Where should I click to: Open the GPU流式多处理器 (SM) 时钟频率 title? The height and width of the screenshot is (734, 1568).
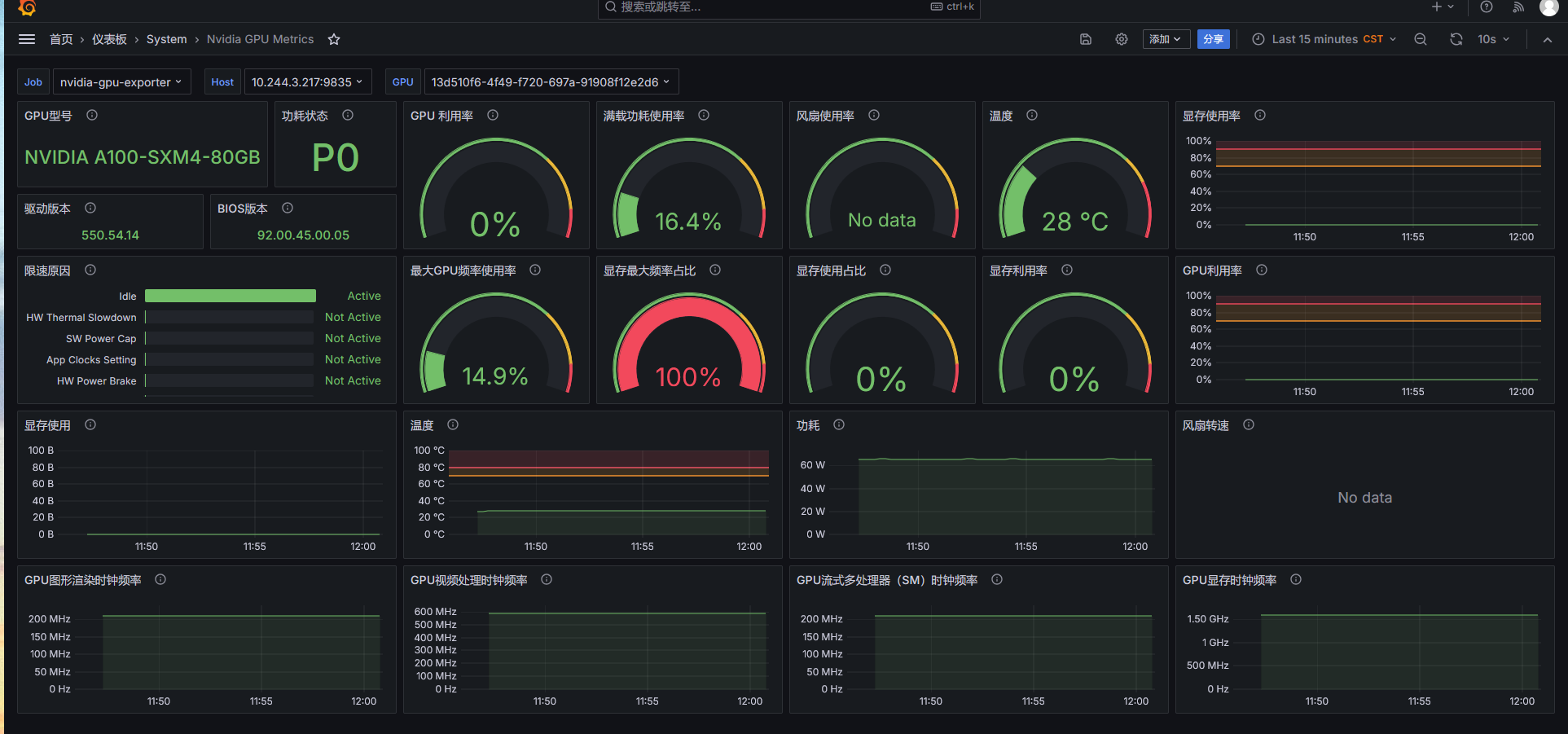pos(887,580)
